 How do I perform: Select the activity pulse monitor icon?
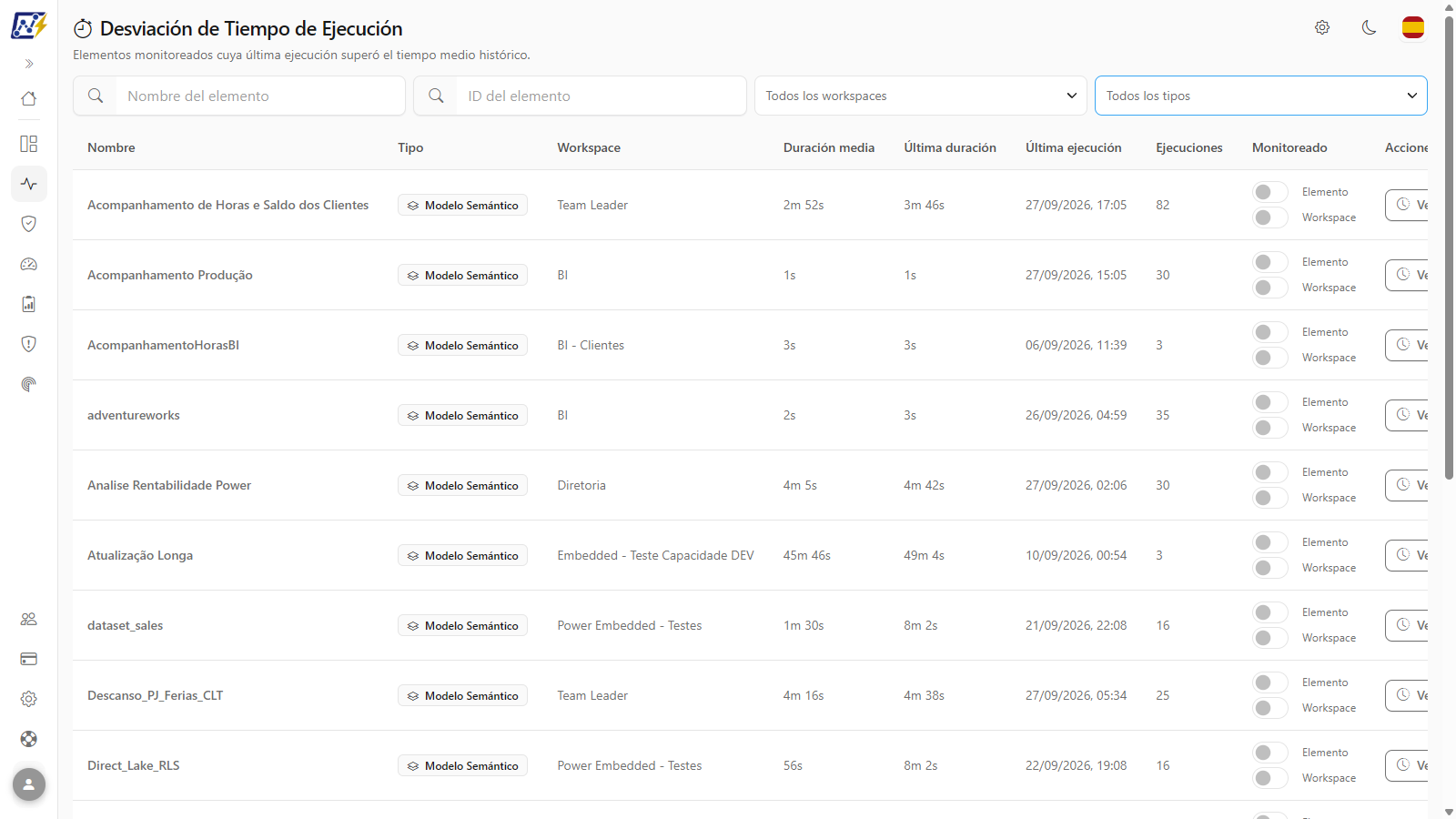coord(29,184)
